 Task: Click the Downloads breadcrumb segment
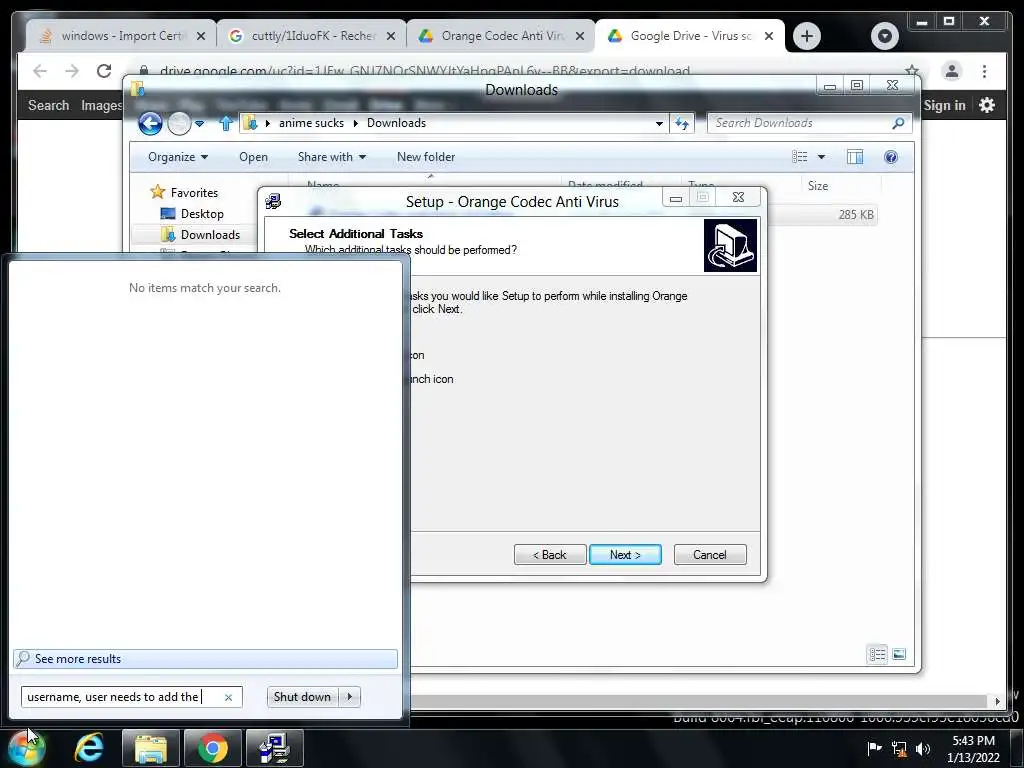(396, 123)
